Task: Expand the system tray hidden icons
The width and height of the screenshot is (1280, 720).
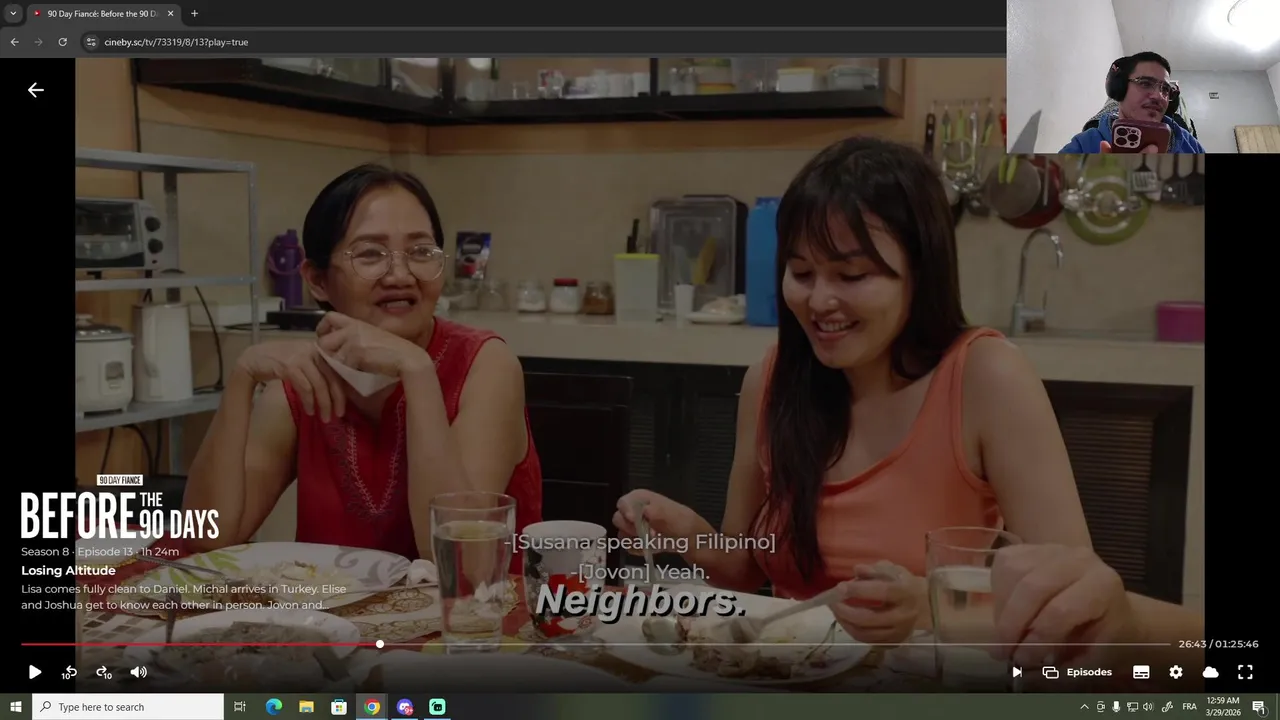Action: coord(1085,707)
